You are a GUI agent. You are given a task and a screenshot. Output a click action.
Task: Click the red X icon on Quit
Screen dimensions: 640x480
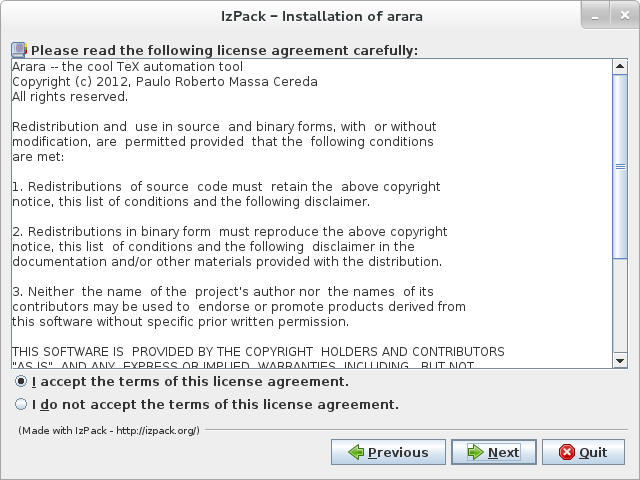point(567,452)
